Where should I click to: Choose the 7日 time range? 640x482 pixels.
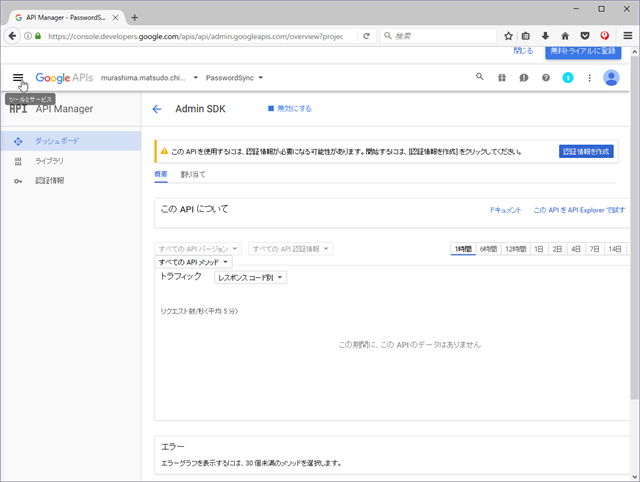coord(595,249)
